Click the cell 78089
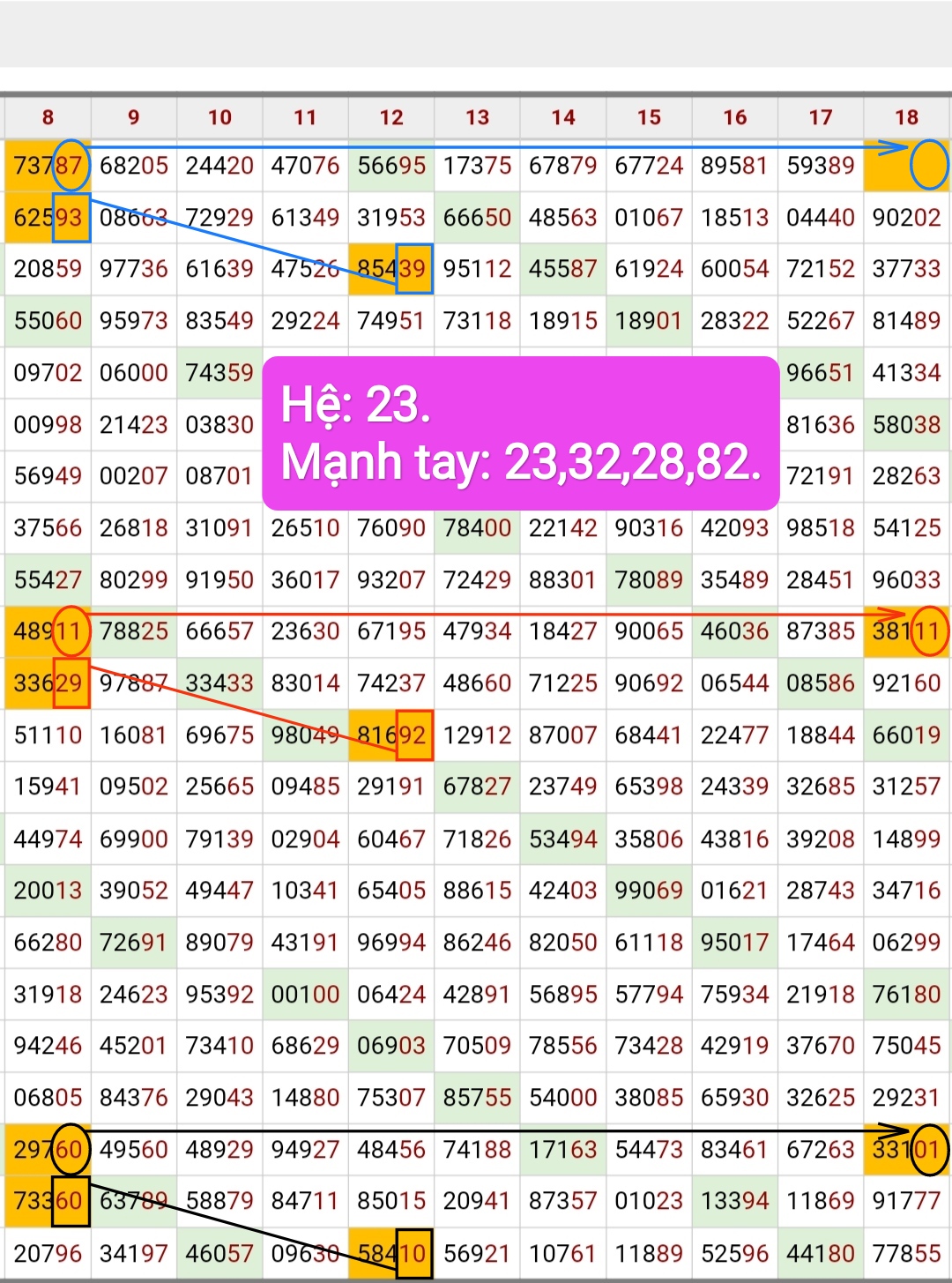This screenshot has width=952, height=1283. (649, 580)
